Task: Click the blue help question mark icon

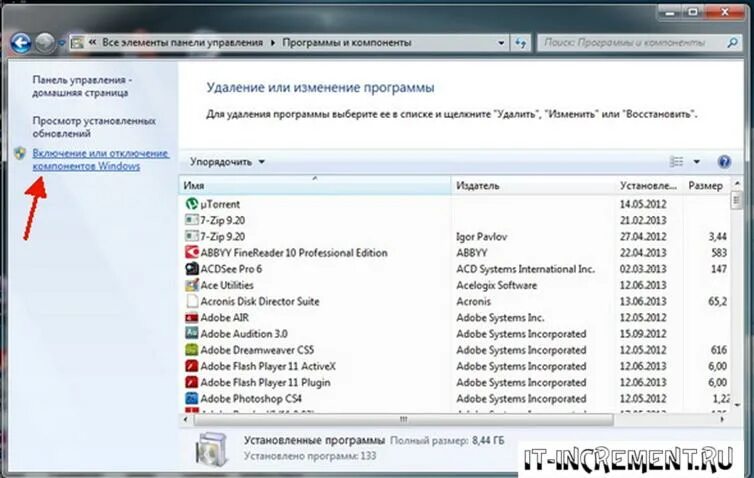Action: [x=724, y=162]
